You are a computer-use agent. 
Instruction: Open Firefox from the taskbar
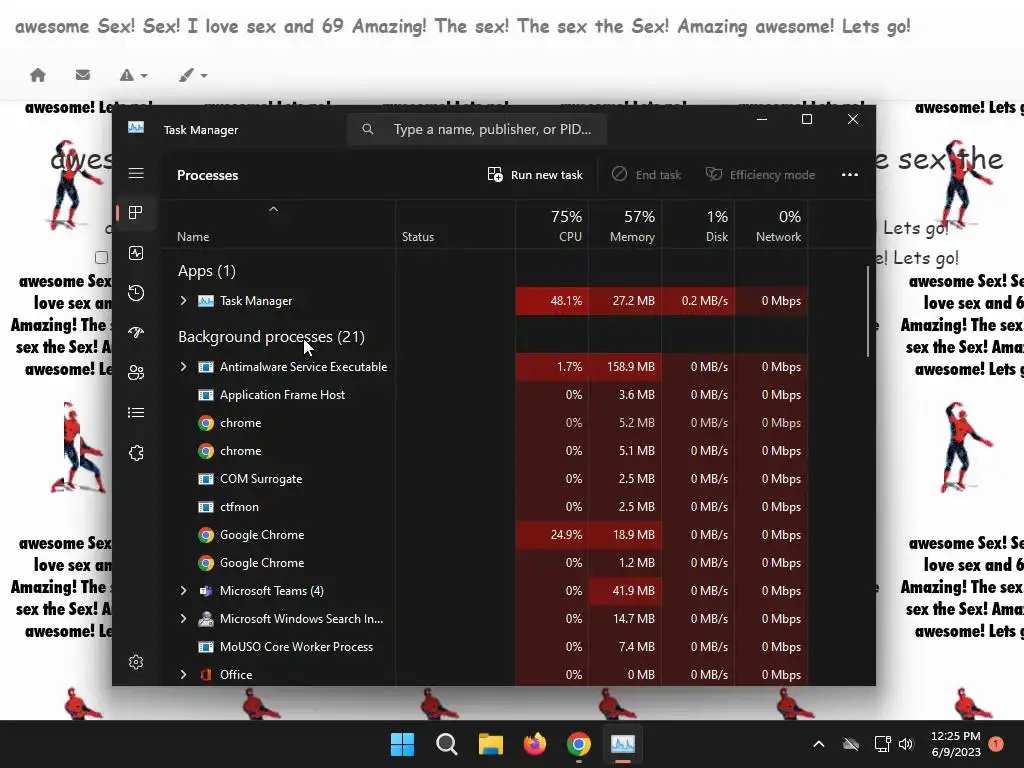(535, 744)
